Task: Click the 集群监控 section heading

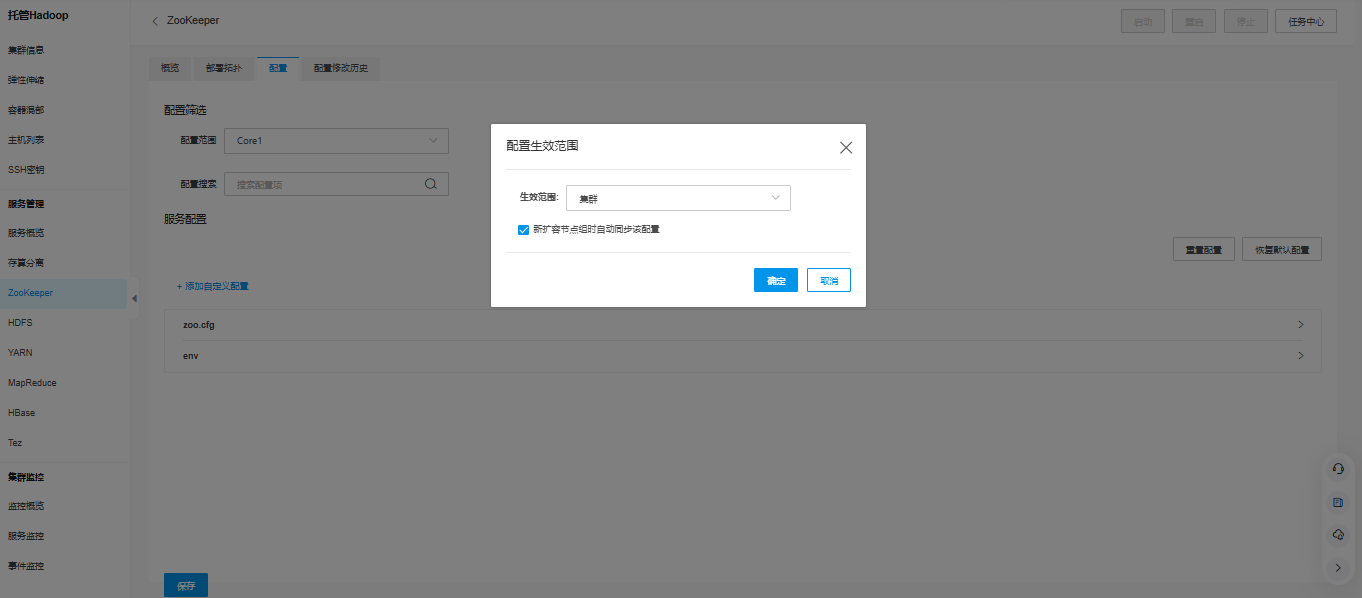Action: pos(26,477)
